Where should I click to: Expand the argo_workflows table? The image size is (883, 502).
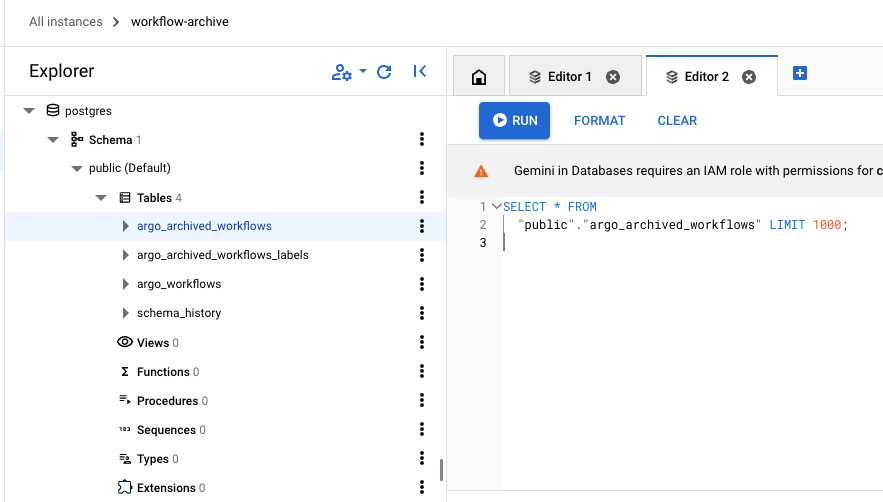point(126,284)
